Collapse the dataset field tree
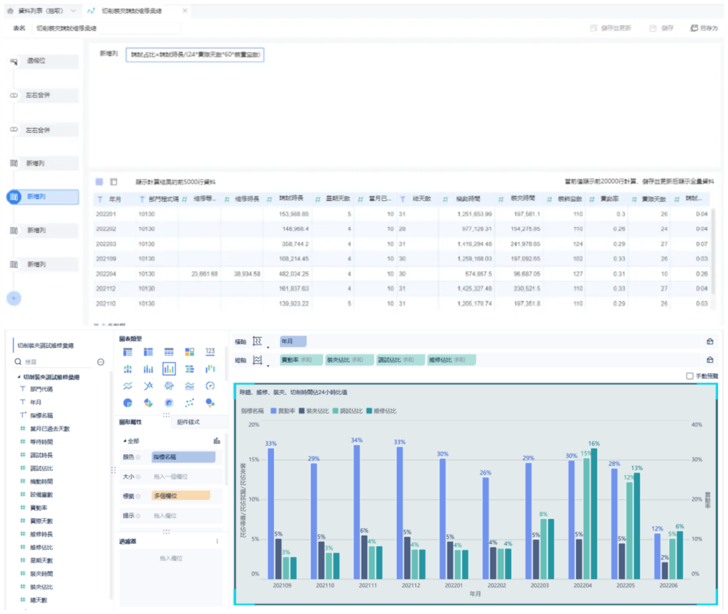Screen dimensions: 728x614 (19, 376)
